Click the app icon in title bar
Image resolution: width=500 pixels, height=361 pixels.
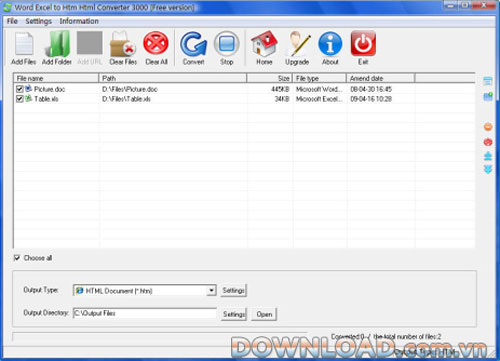click(x=7, y=7)
